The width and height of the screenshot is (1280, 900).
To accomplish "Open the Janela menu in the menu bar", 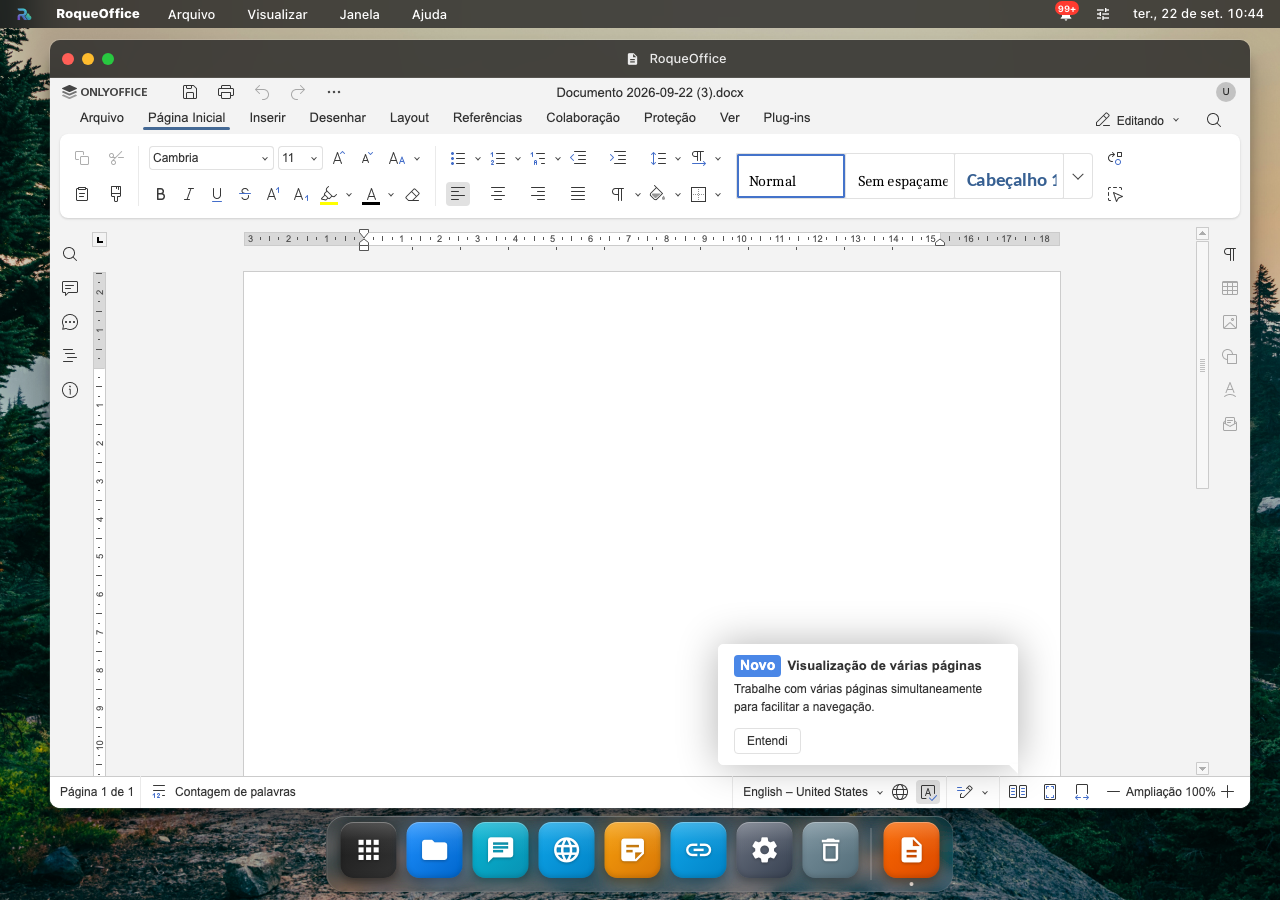I will 359,14.
